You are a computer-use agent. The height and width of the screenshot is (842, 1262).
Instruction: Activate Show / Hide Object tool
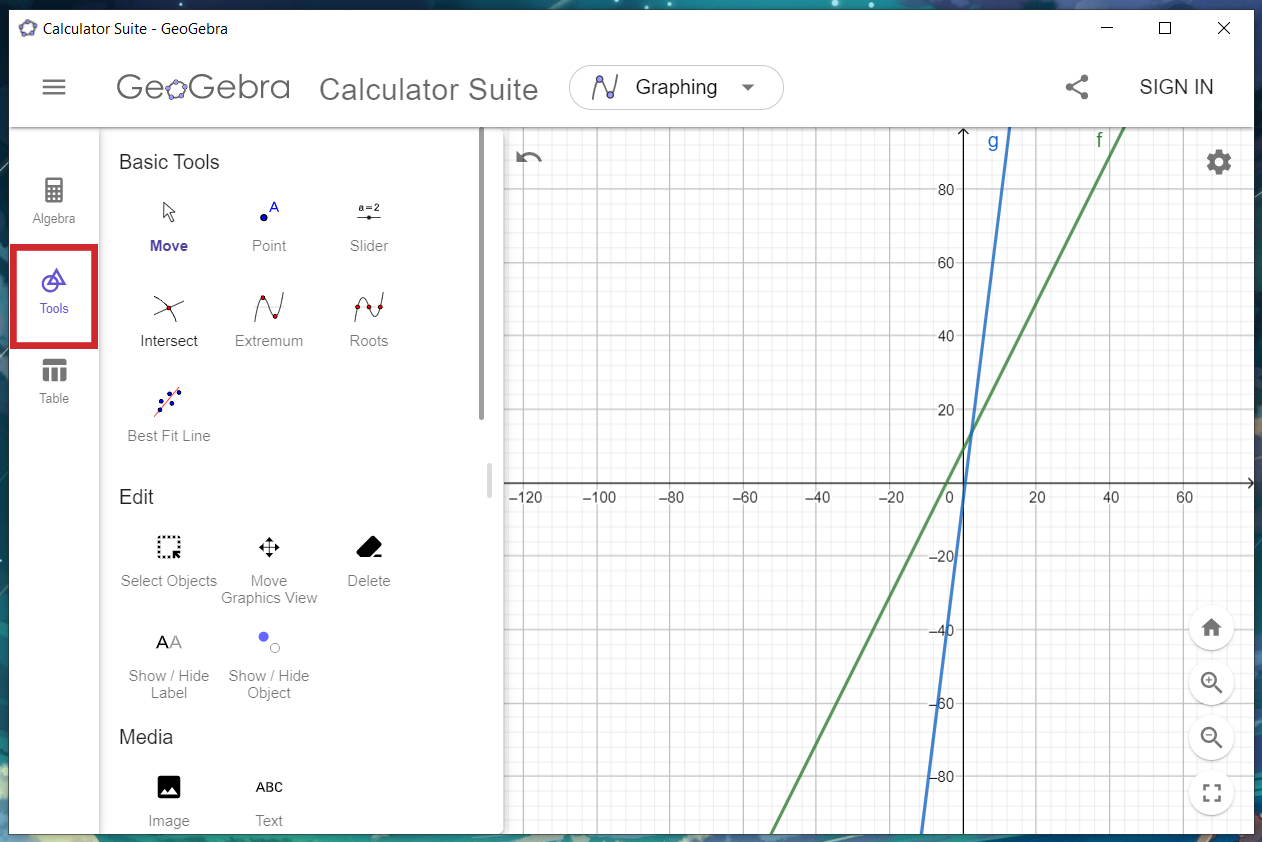pos(269,665)
